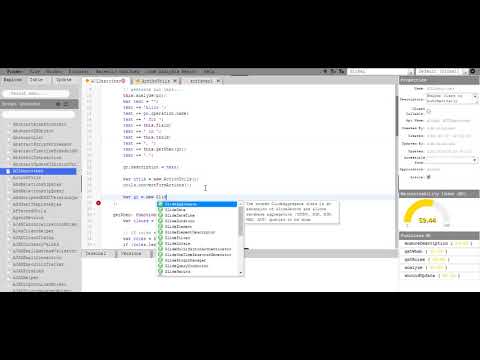Open the Accessible from dropdown
The height and width of the screenshot is (360, 480).
click(x=452, y=160)
